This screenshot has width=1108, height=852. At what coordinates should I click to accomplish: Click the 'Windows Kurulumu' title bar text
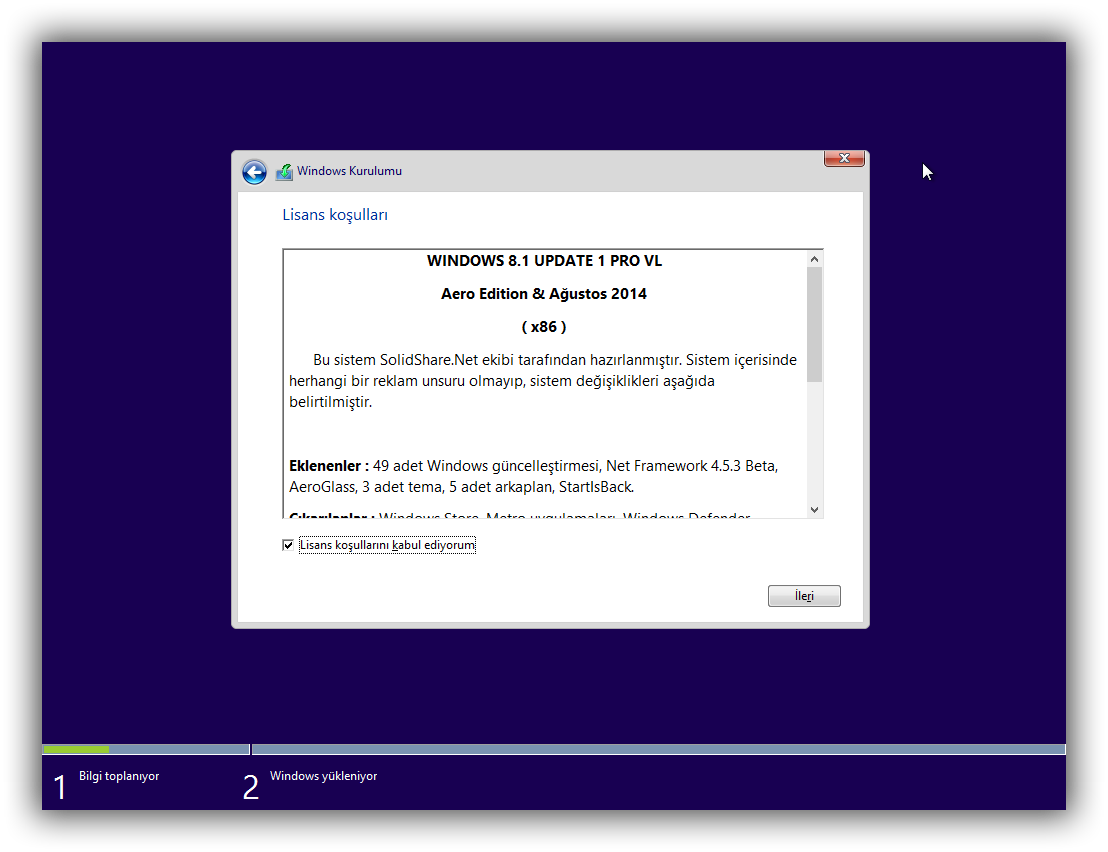coord(349,171)
